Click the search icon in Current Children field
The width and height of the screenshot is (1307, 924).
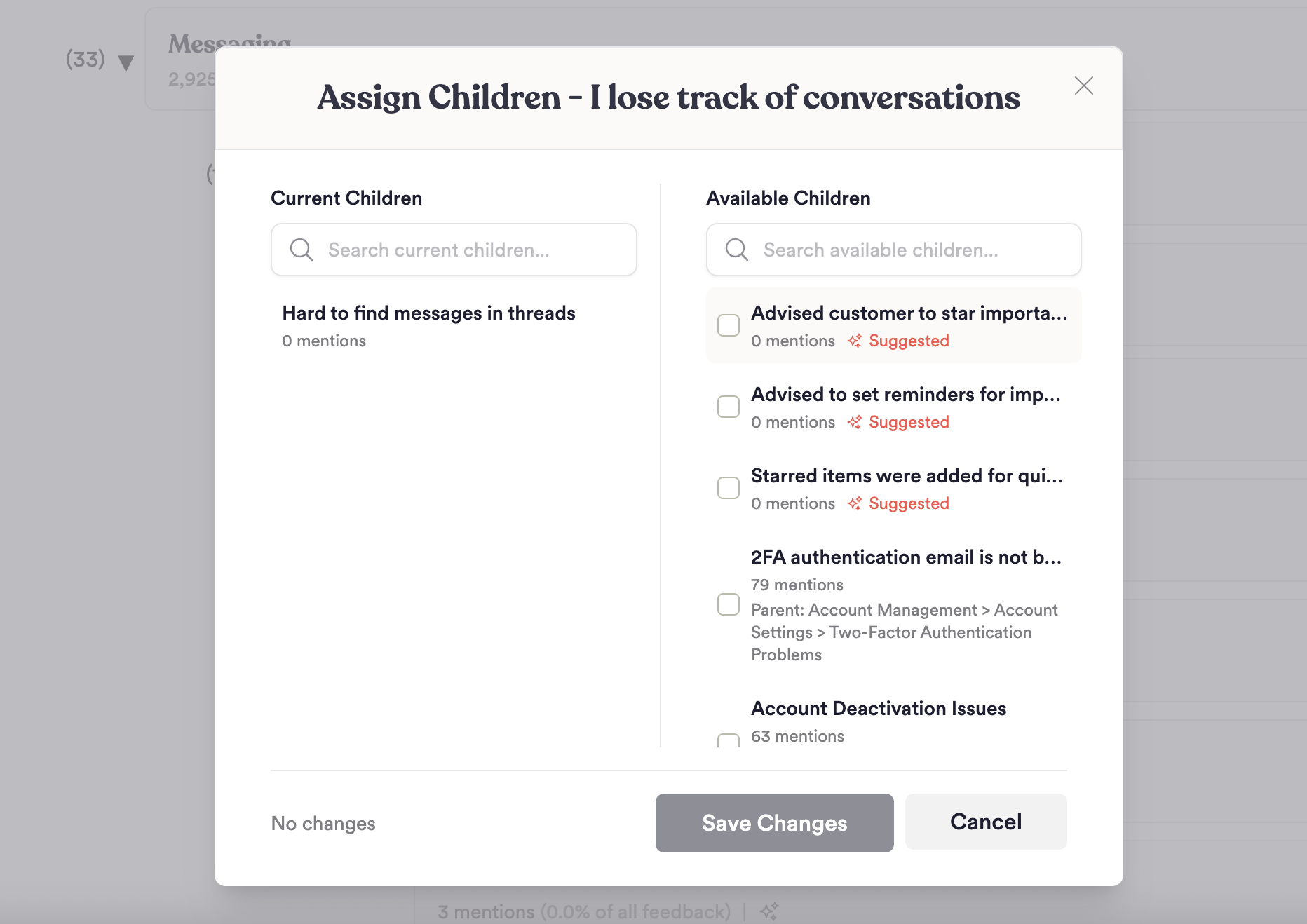pos(301,250)
